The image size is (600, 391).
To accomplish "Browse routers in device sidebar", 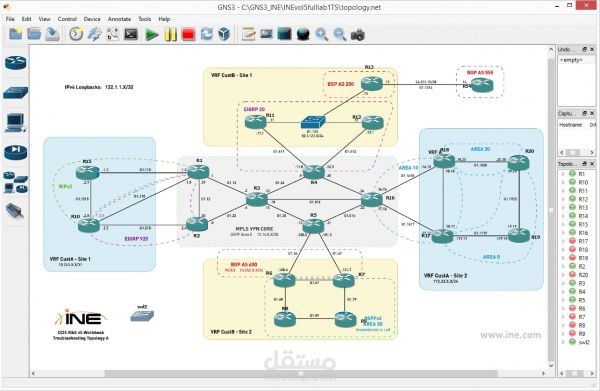I will tap(16, 63).
